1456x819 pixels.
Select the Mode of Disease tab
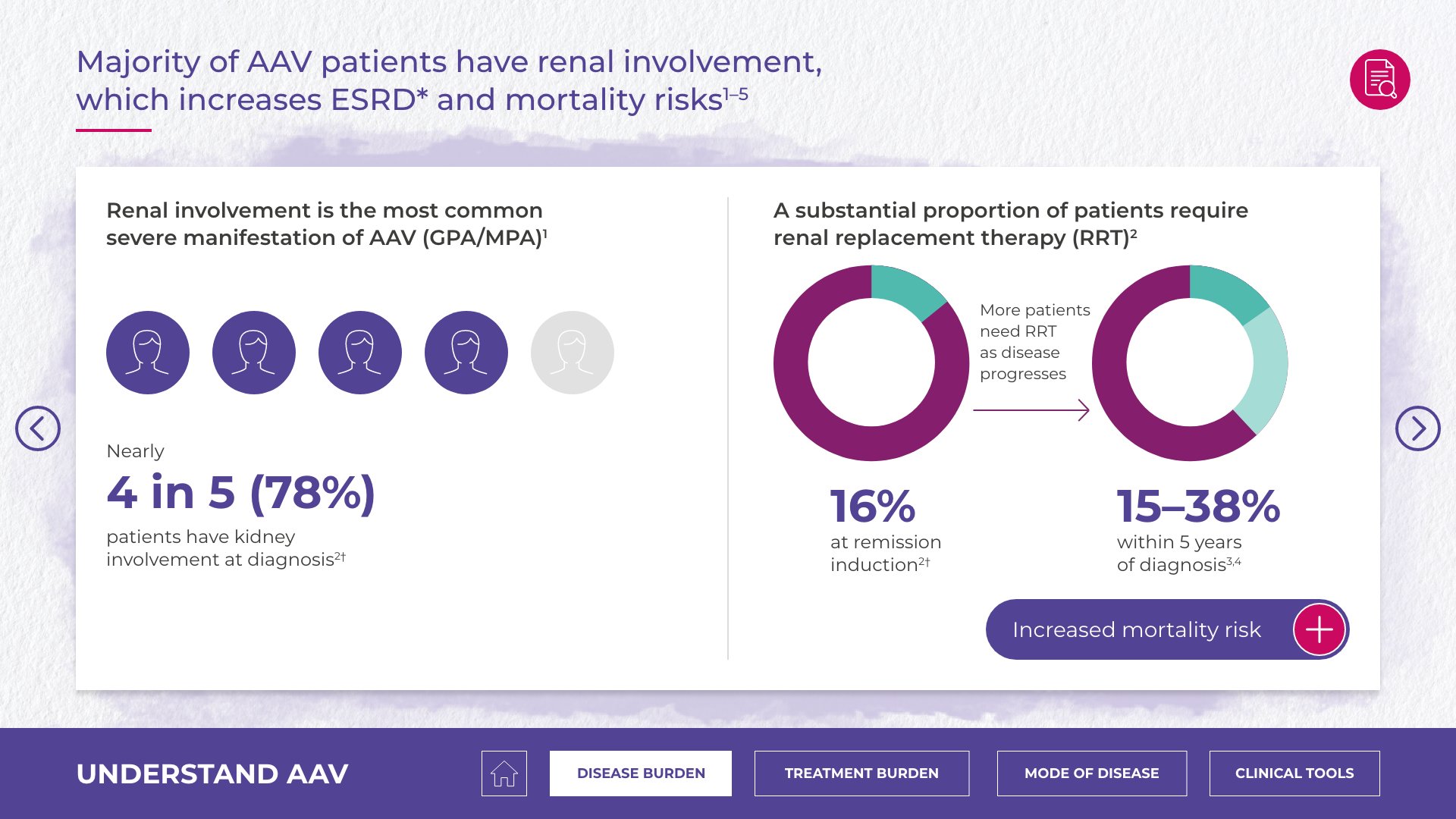pyautogui.click(x=1091, y=773)
